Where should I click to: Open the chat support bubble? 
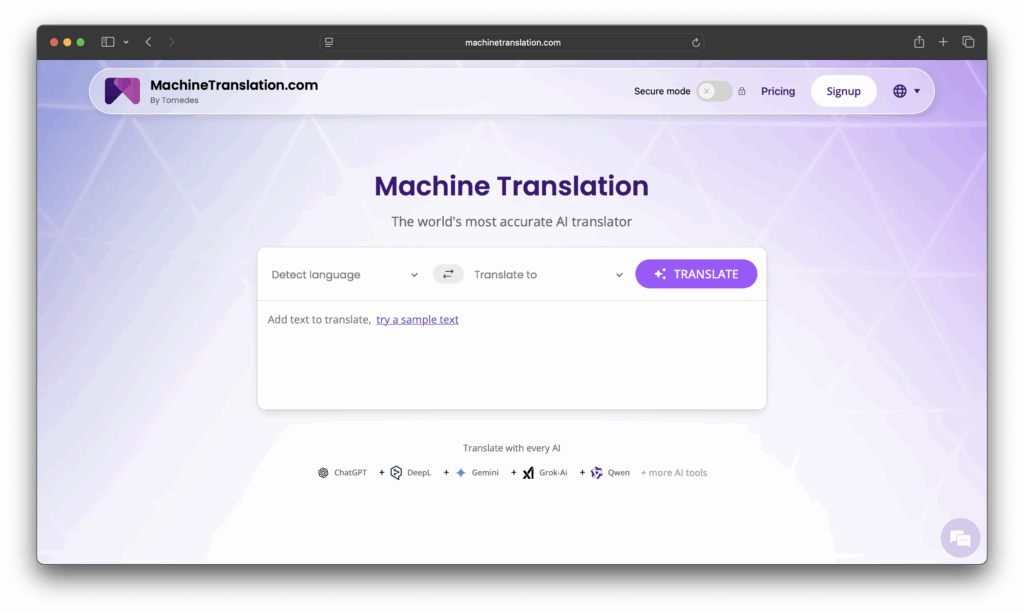click(x=960, y=538)
